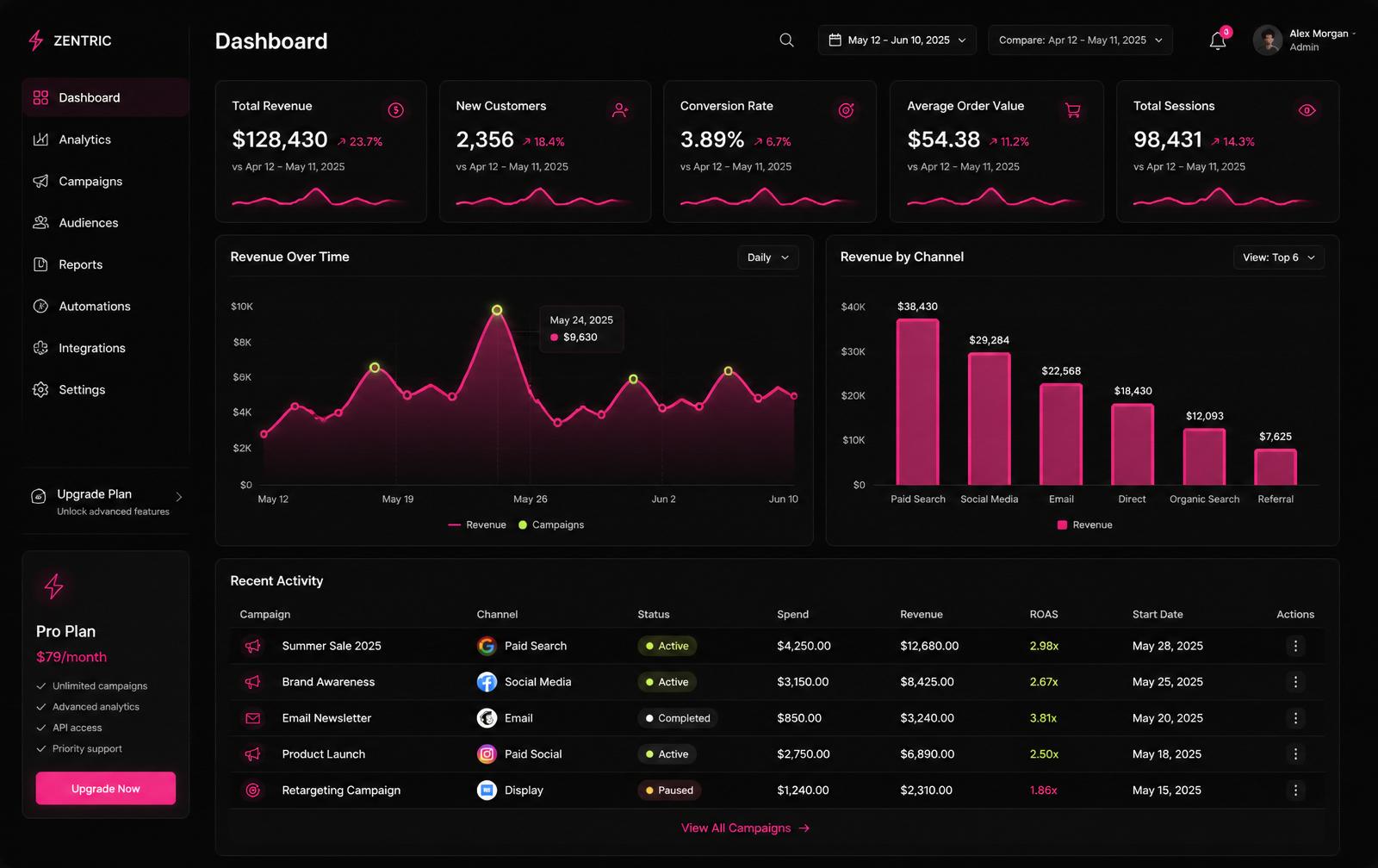Screen dimensions: 1378x868
Task: Select Audiences in the sidebar
Action: (x=105, y=223)
